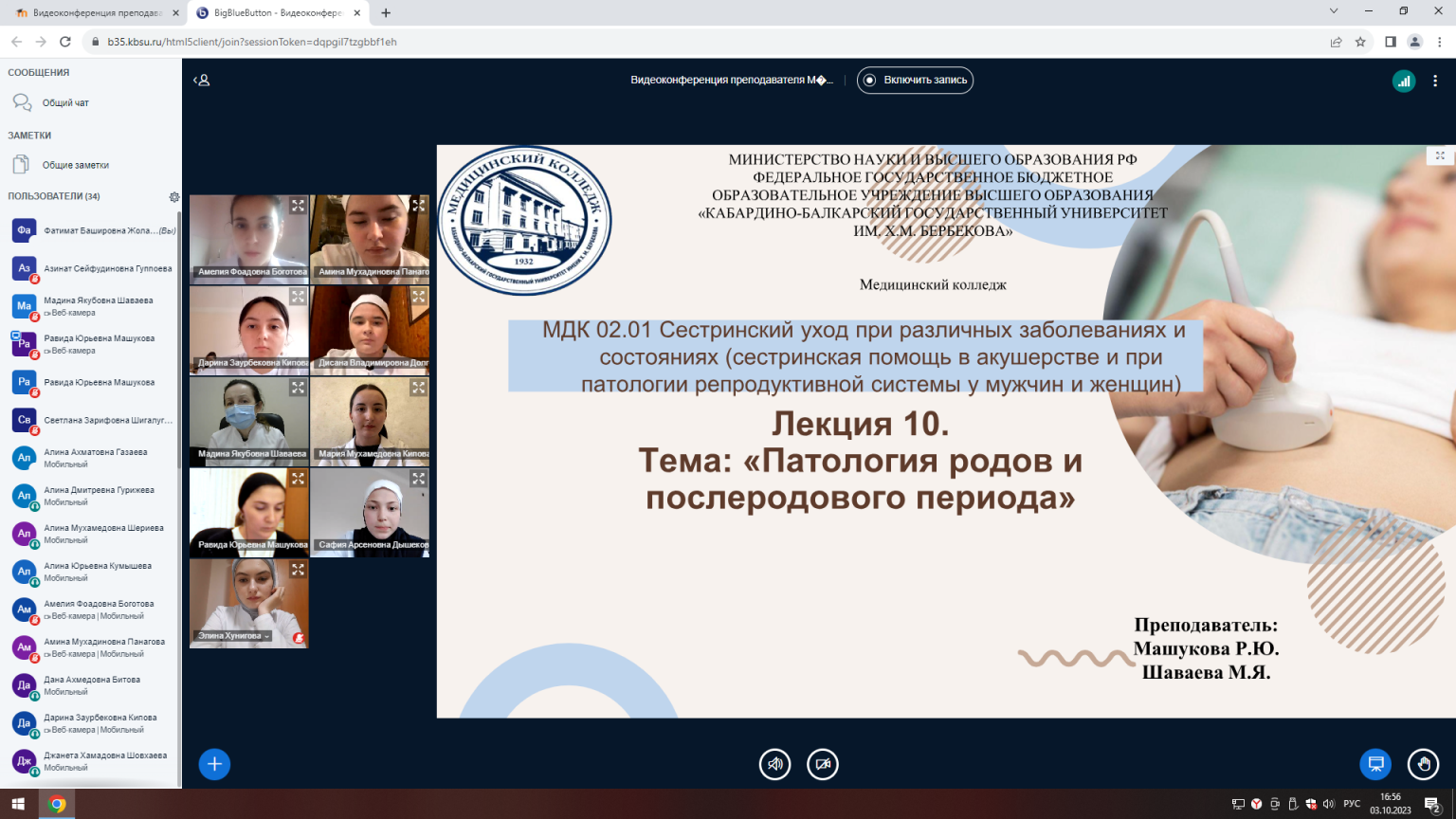Click Джанета Хамадовна Шовхаева user entry
The height and width of the screenshot is (819, 1456).
pyautogui.click(x=92, y=761)
